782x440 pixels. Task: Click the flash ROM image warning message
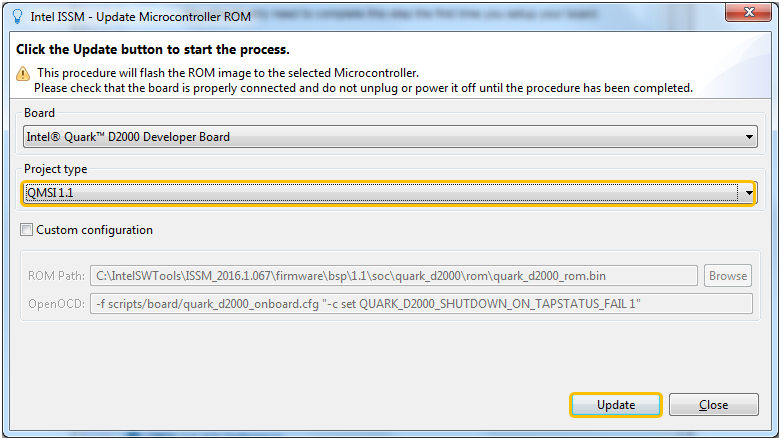364,80
